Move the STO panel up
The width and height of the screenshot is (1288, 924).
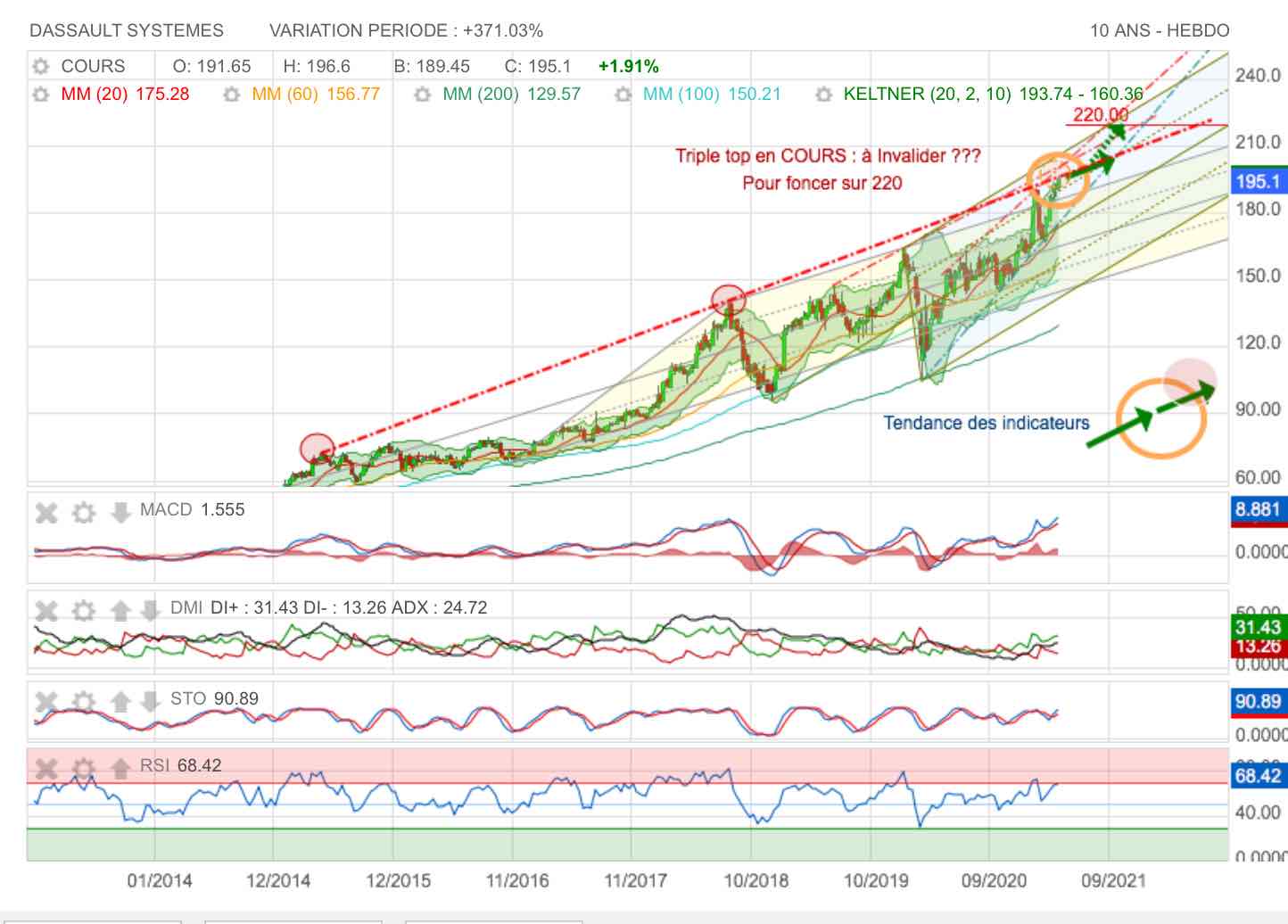pyautogui.click(x=120, y=701)
